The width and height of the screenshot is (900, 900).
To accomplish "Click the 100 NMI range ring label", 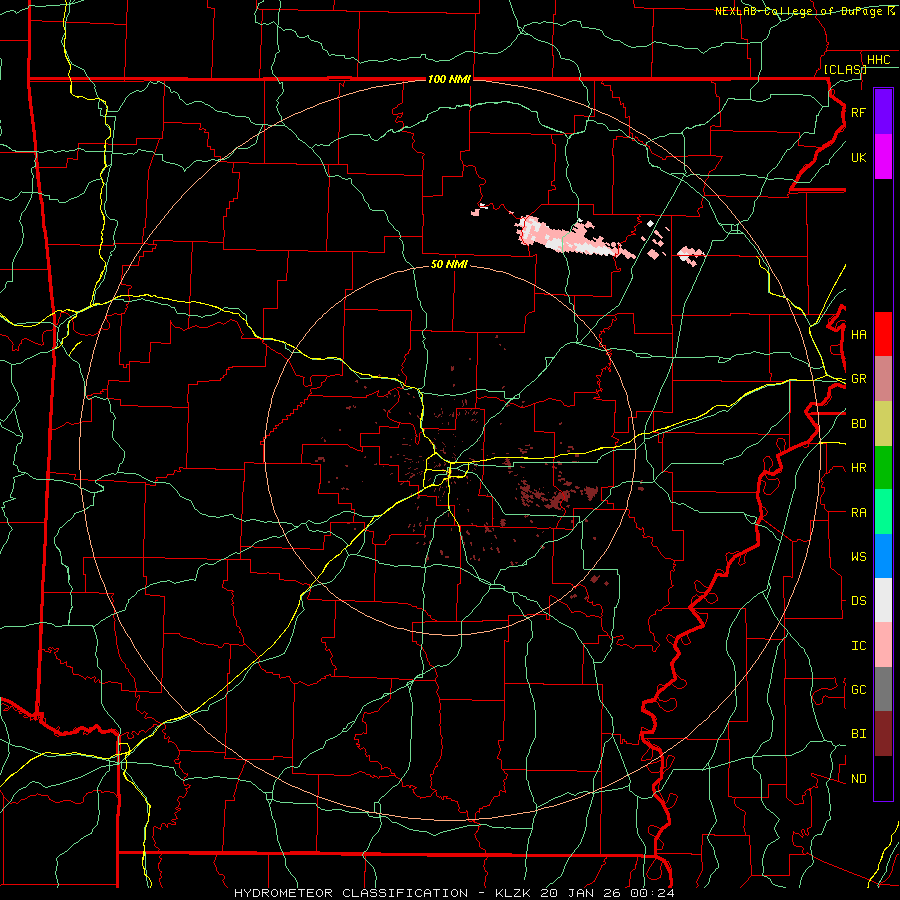I will tap(449, 79).
